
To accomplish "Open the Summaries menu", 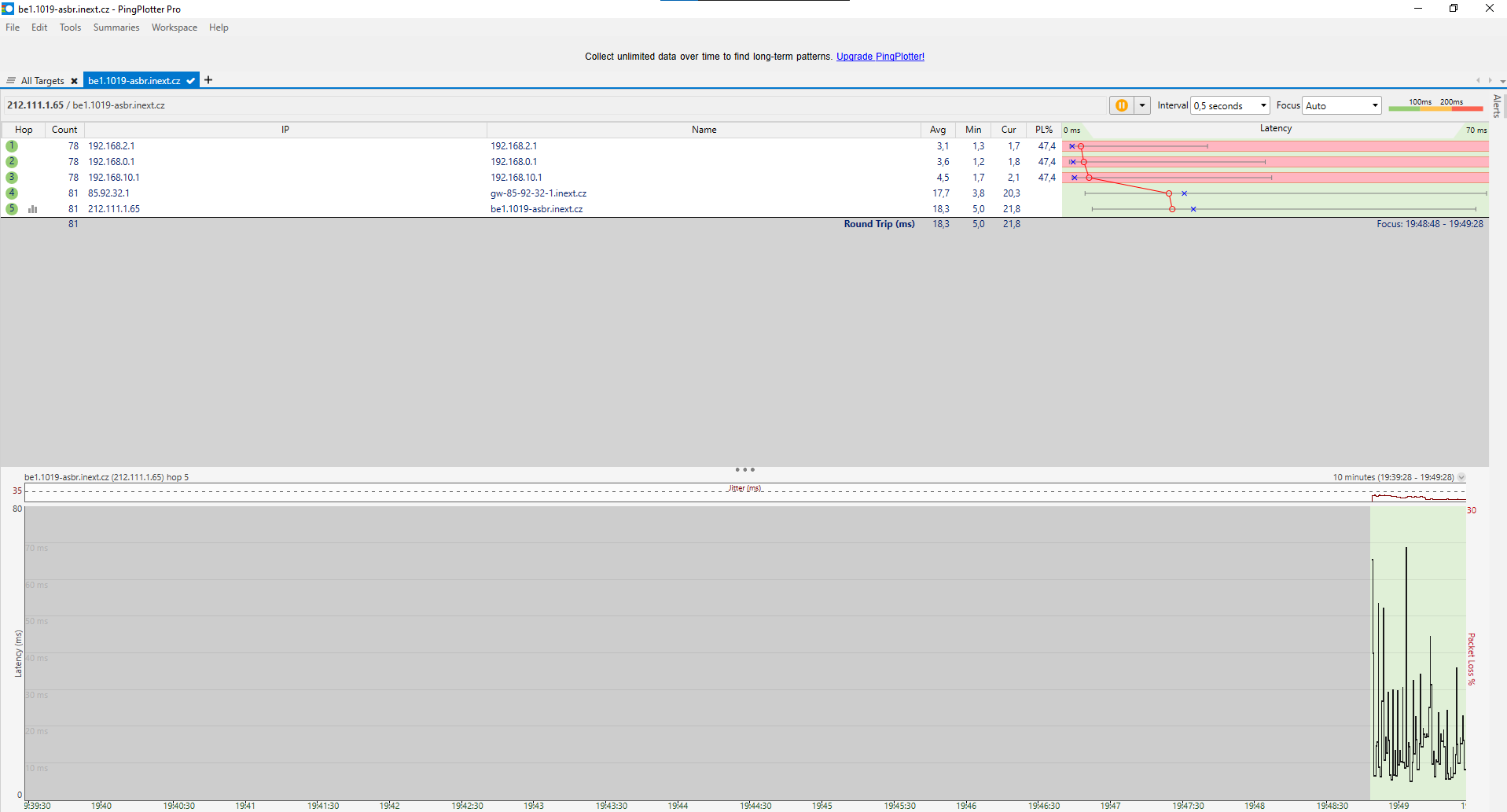I will [116, 28].
